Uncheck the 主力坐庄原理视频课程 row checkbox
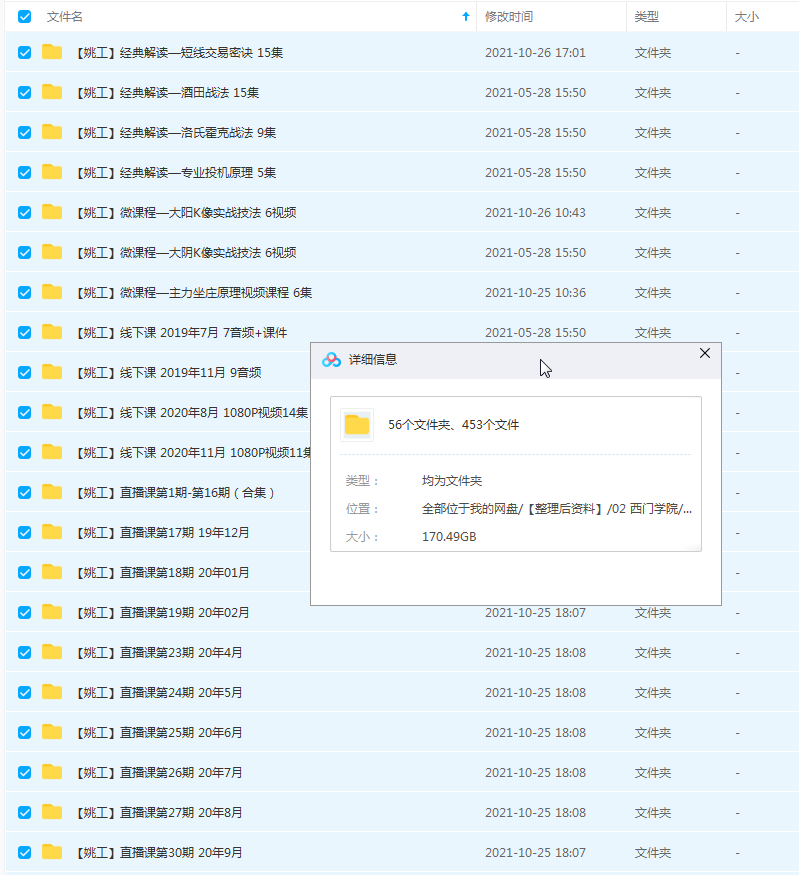This screenshot has width=799, height=875. tap(25, 292)
